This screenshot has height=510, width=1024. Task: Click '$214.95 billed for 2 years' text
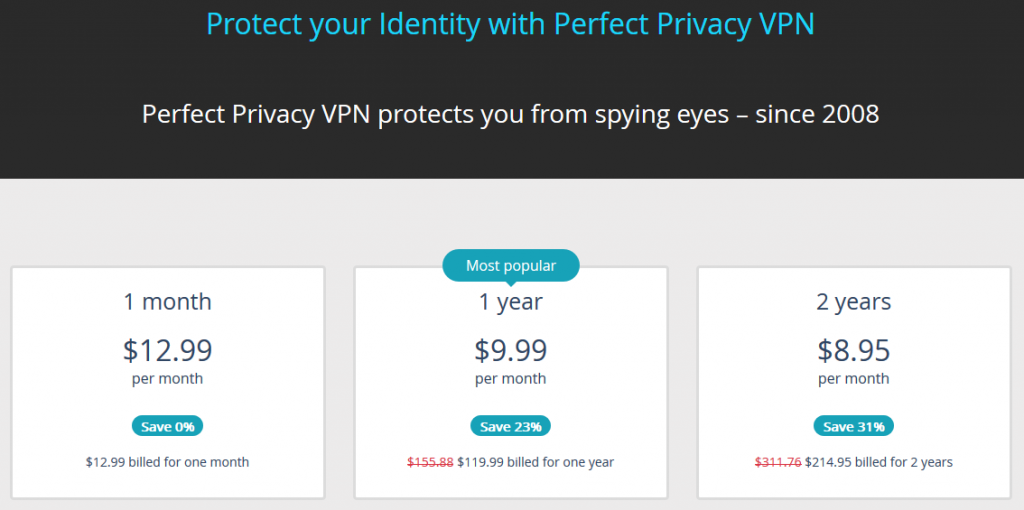[879, 462]
